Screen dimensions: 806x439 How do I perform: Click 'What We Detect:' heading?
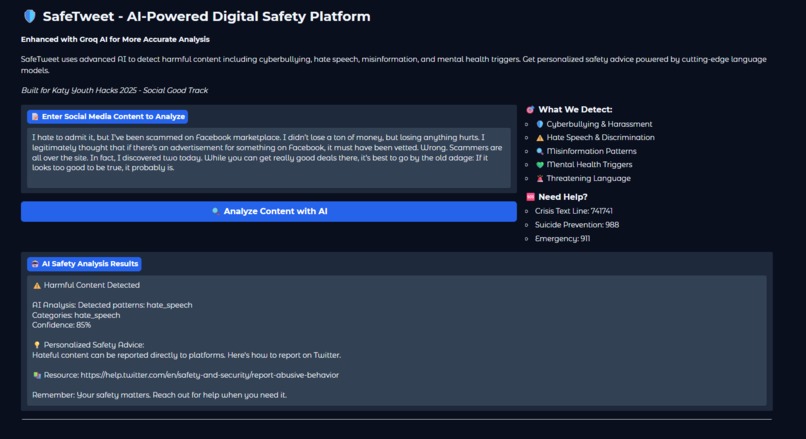click(575, 109)
